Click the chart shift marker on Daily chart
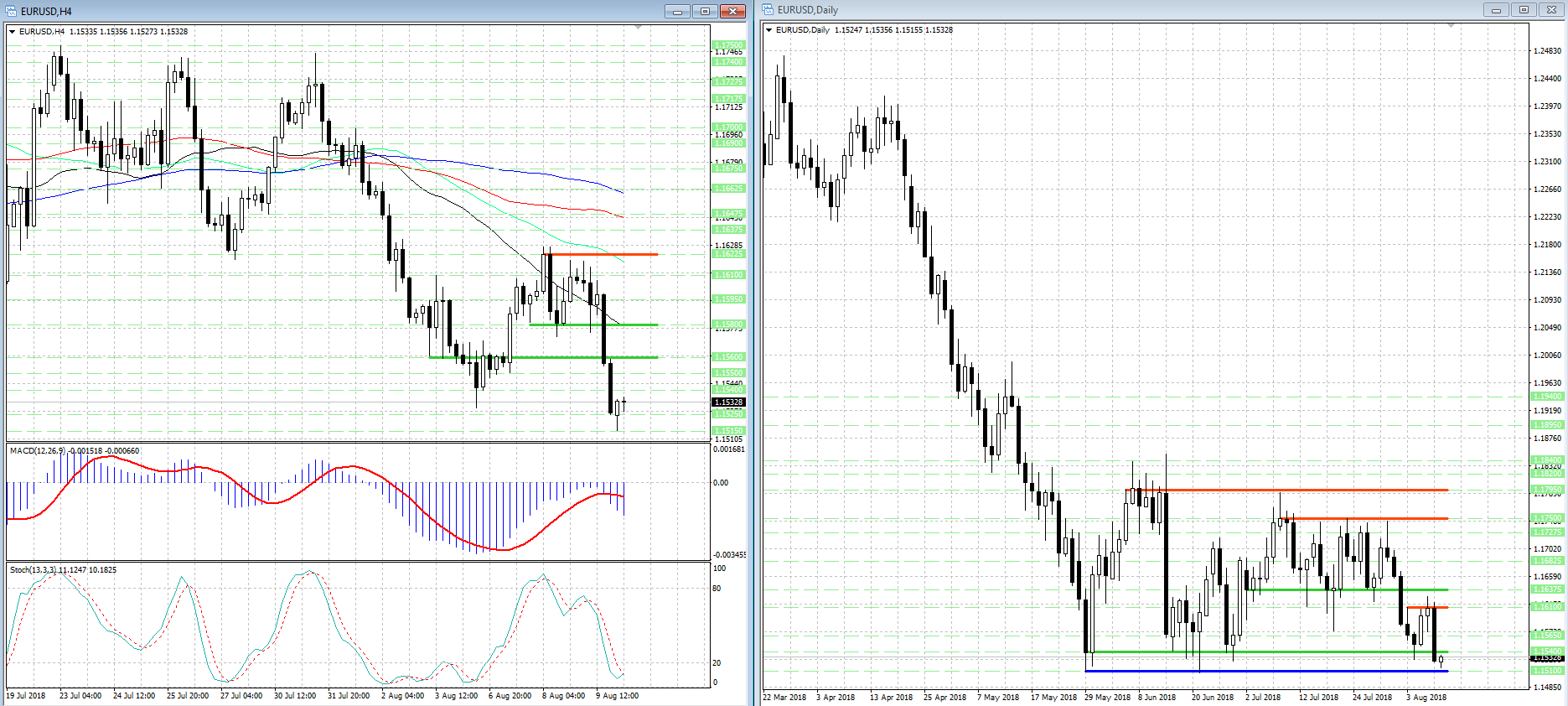This screenshot has height=706, width=1568. pyautogui.click(x=1452, y=26)
